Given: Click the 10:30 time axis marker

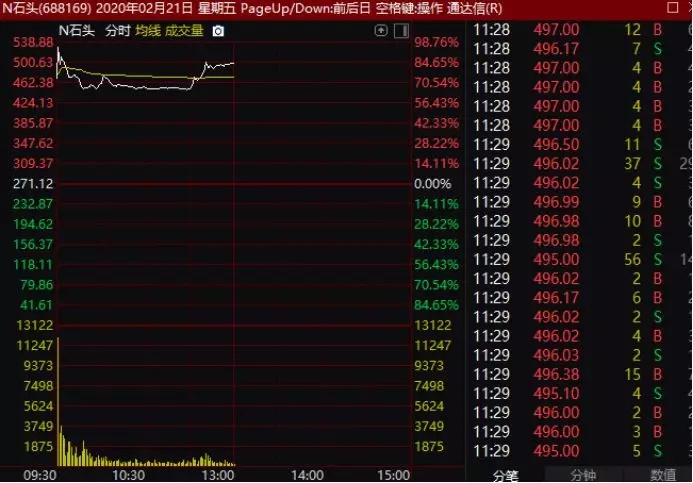Looking at the screenshot, I should (129, 475).
